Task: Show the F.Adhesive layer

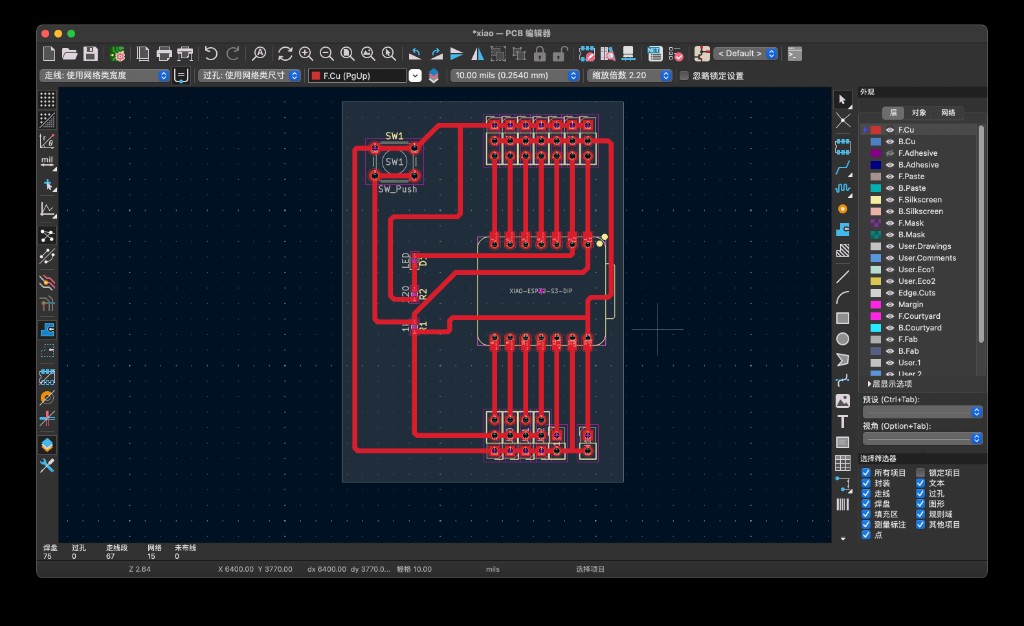Action: point(889,153)
